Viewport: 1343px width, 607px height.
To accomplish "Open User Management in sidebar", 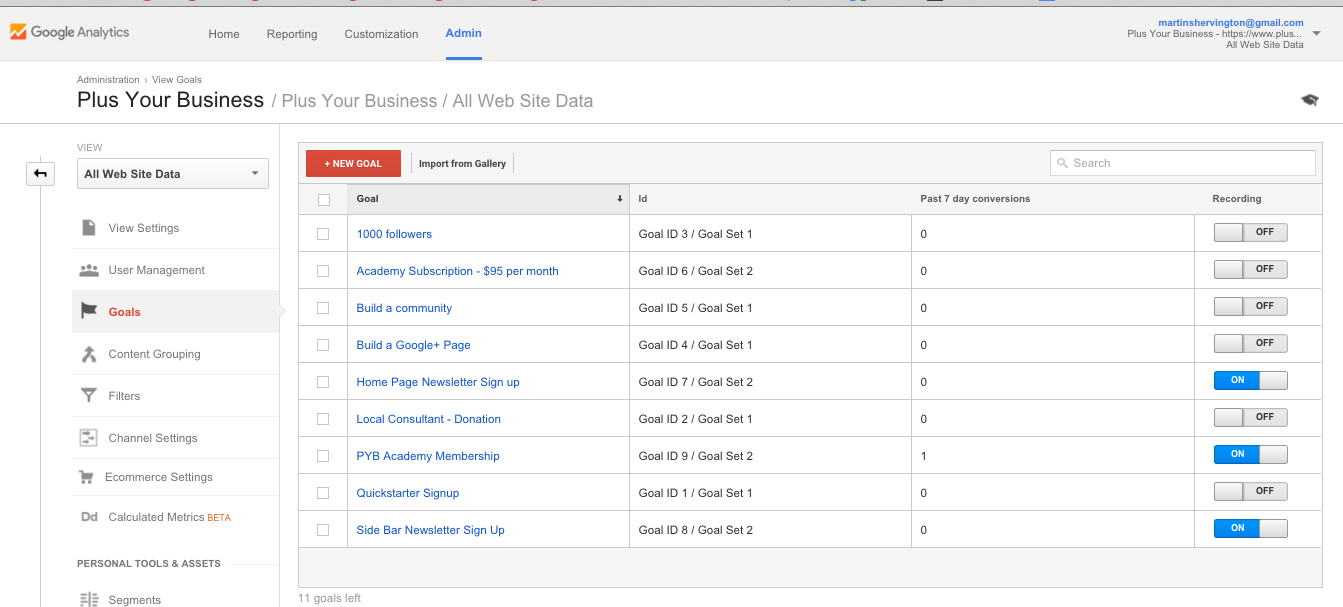I will tap(157, 270).
